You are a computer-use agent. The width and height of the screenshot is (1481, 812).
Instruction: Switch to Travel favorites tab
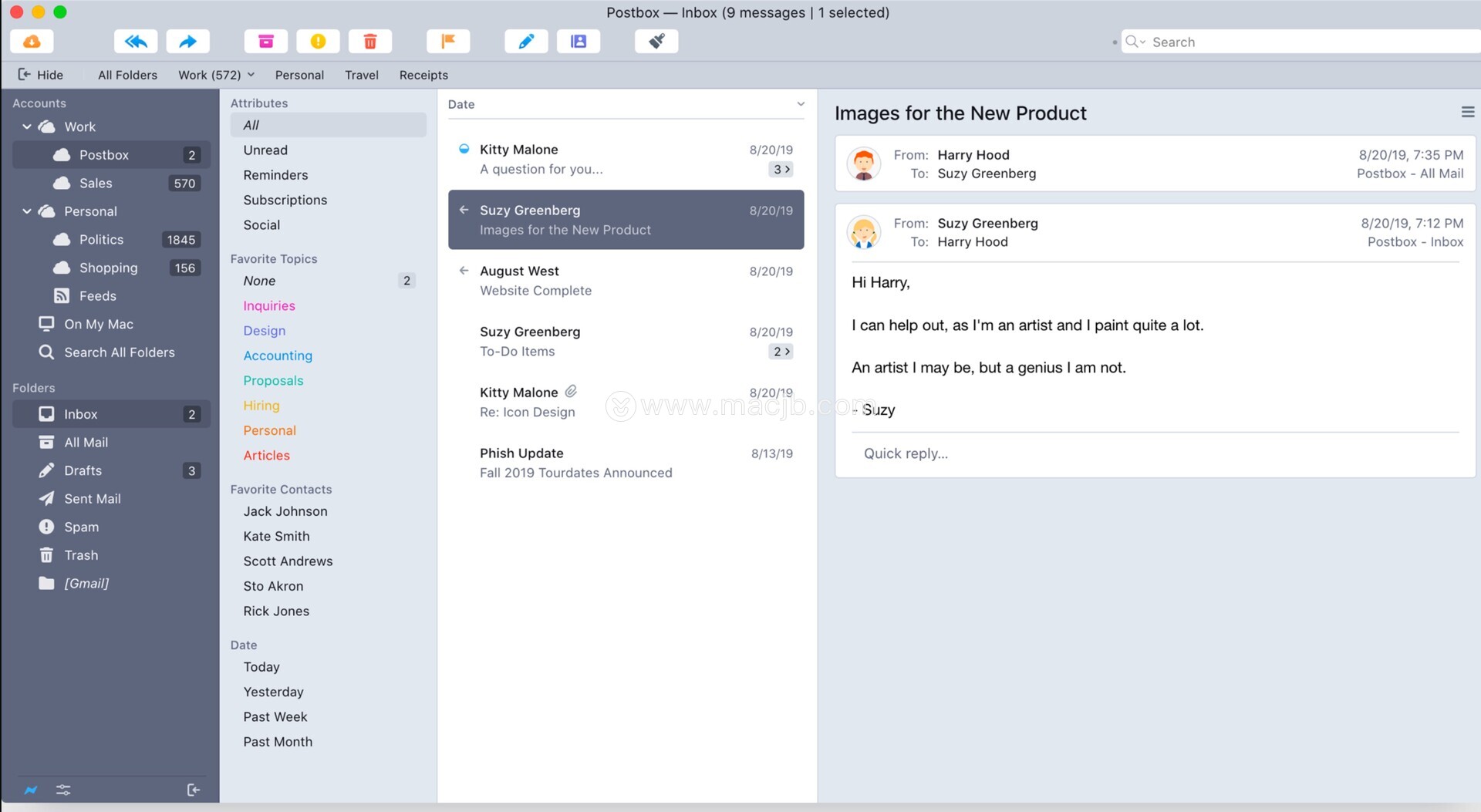point(362,75)
